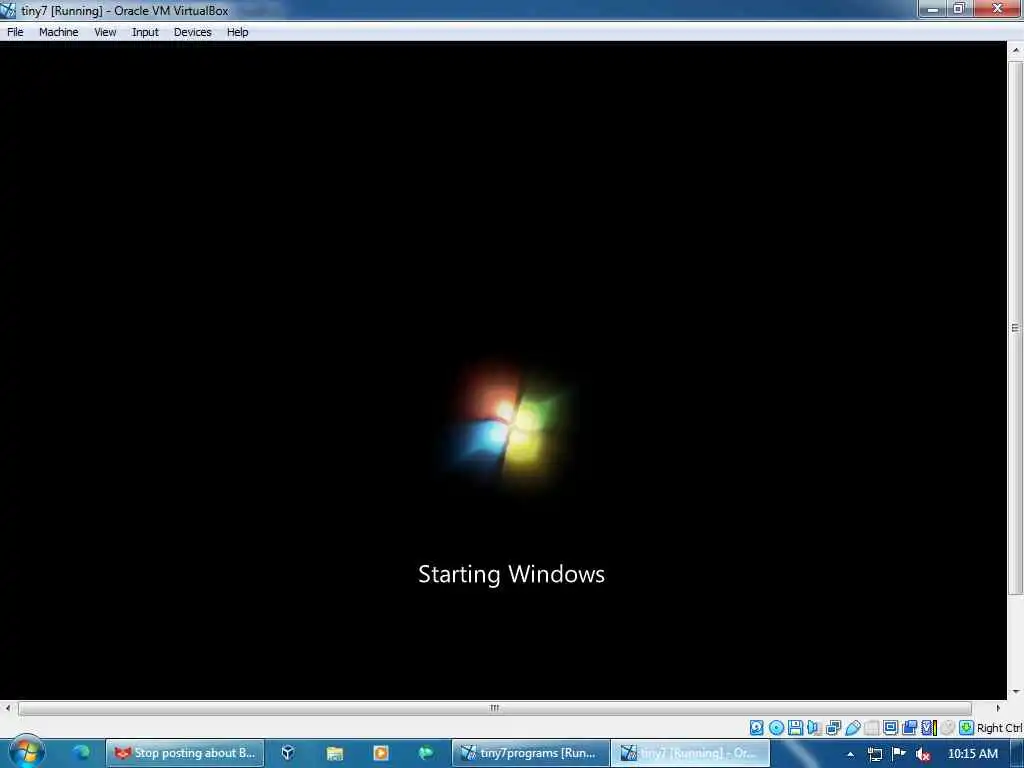Open the Machine menu
This screenshot has width=1024, height=768.
[x=58, y=32]
